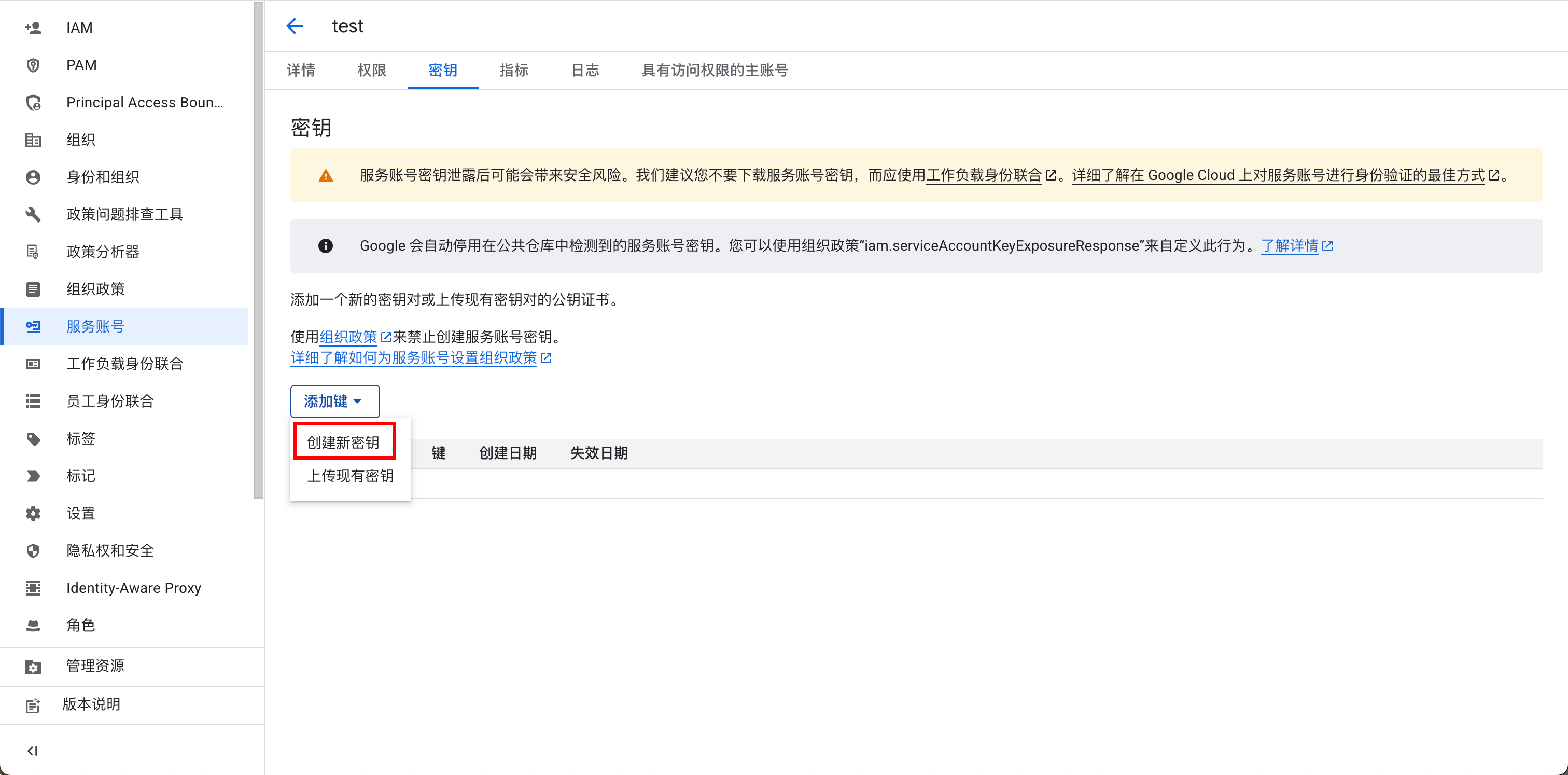
Task: Expand the 添加键 dropdown button
Action: pos(334,401)
